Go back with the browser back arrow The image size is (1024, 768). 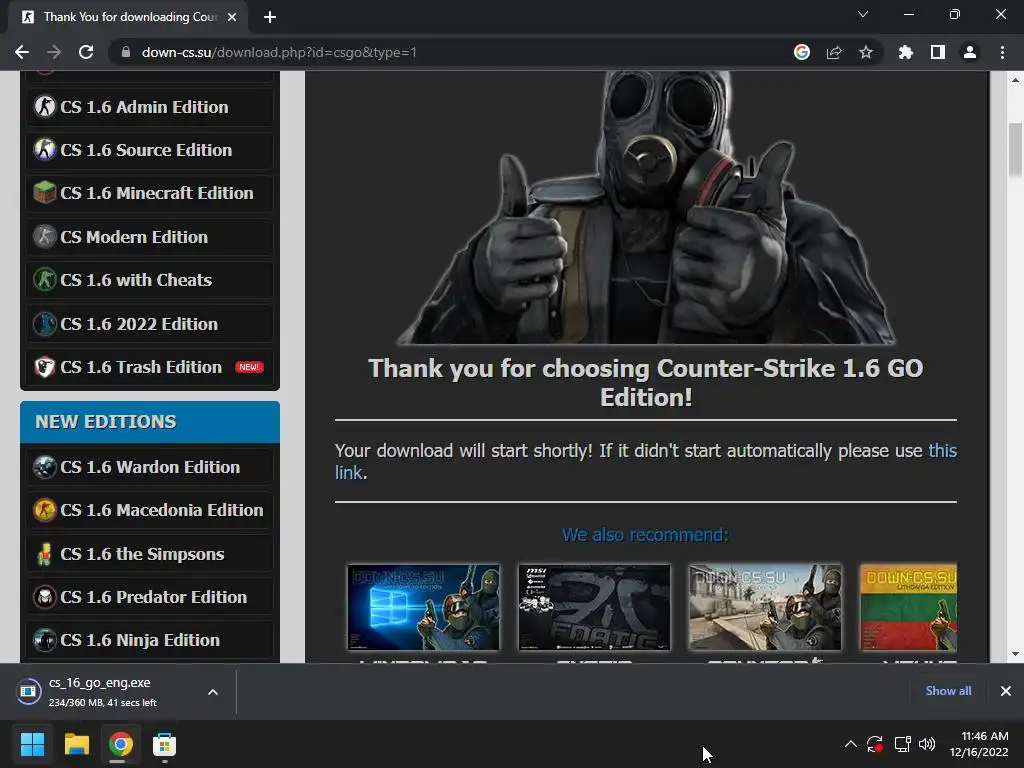22,52
